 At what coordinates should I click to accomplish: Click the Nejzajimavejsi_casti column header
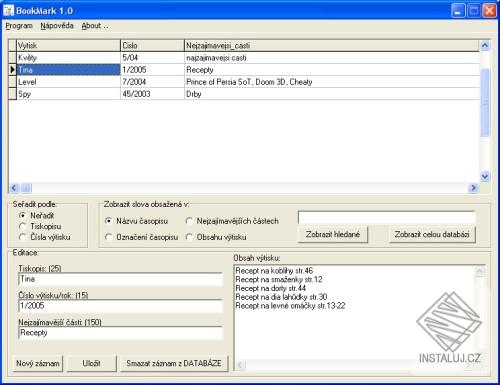tap(332, 45)
